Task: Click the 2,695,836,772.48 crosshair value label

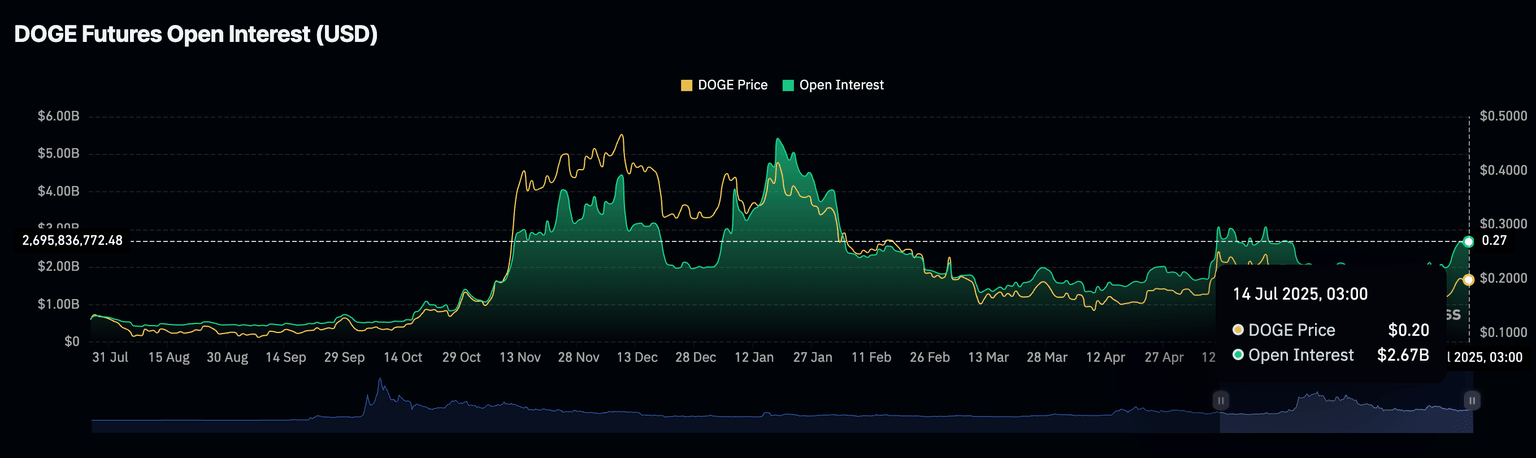Action: 72,240
